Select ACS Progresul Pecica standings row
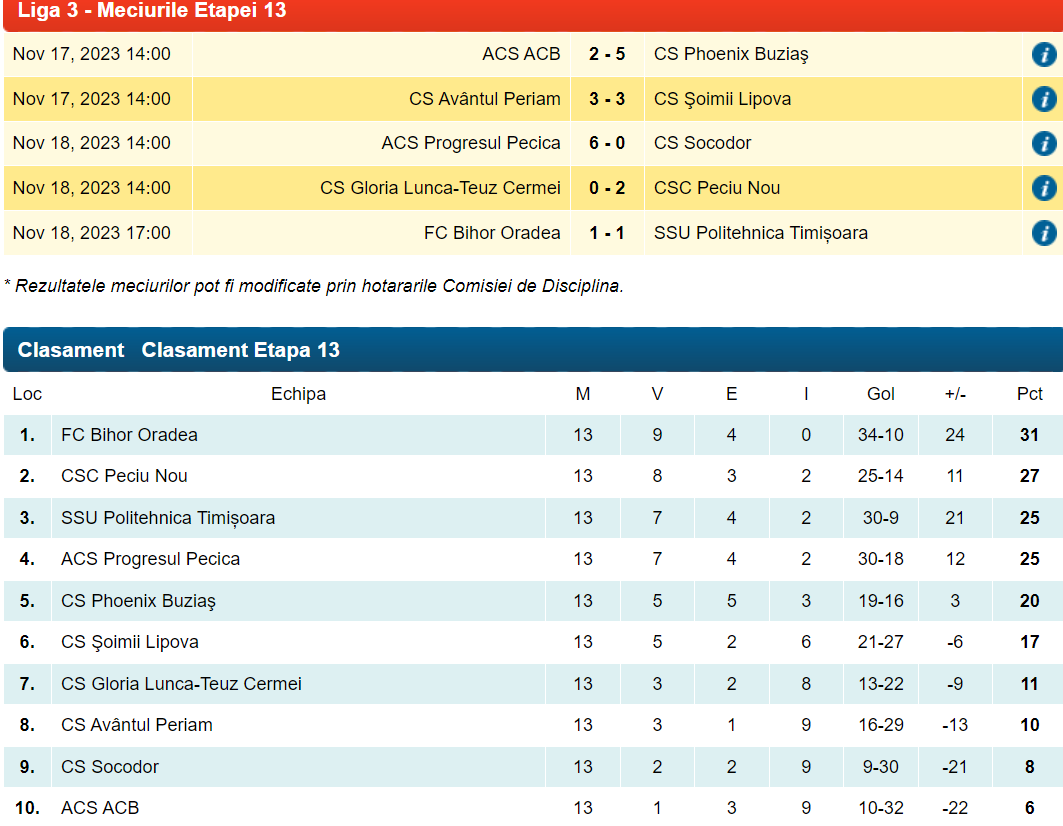The height and width of the screenshot is (826, 1063). [150, 559]
